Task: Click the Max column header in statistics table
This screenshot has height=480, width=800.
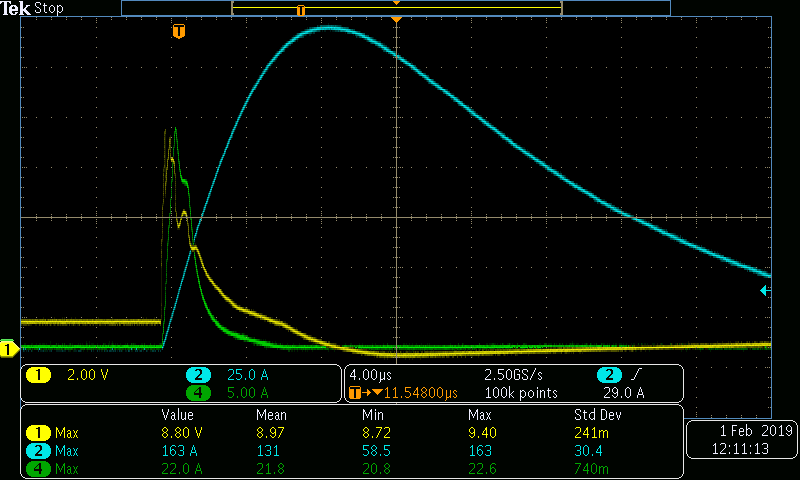Action: [480, 415]
